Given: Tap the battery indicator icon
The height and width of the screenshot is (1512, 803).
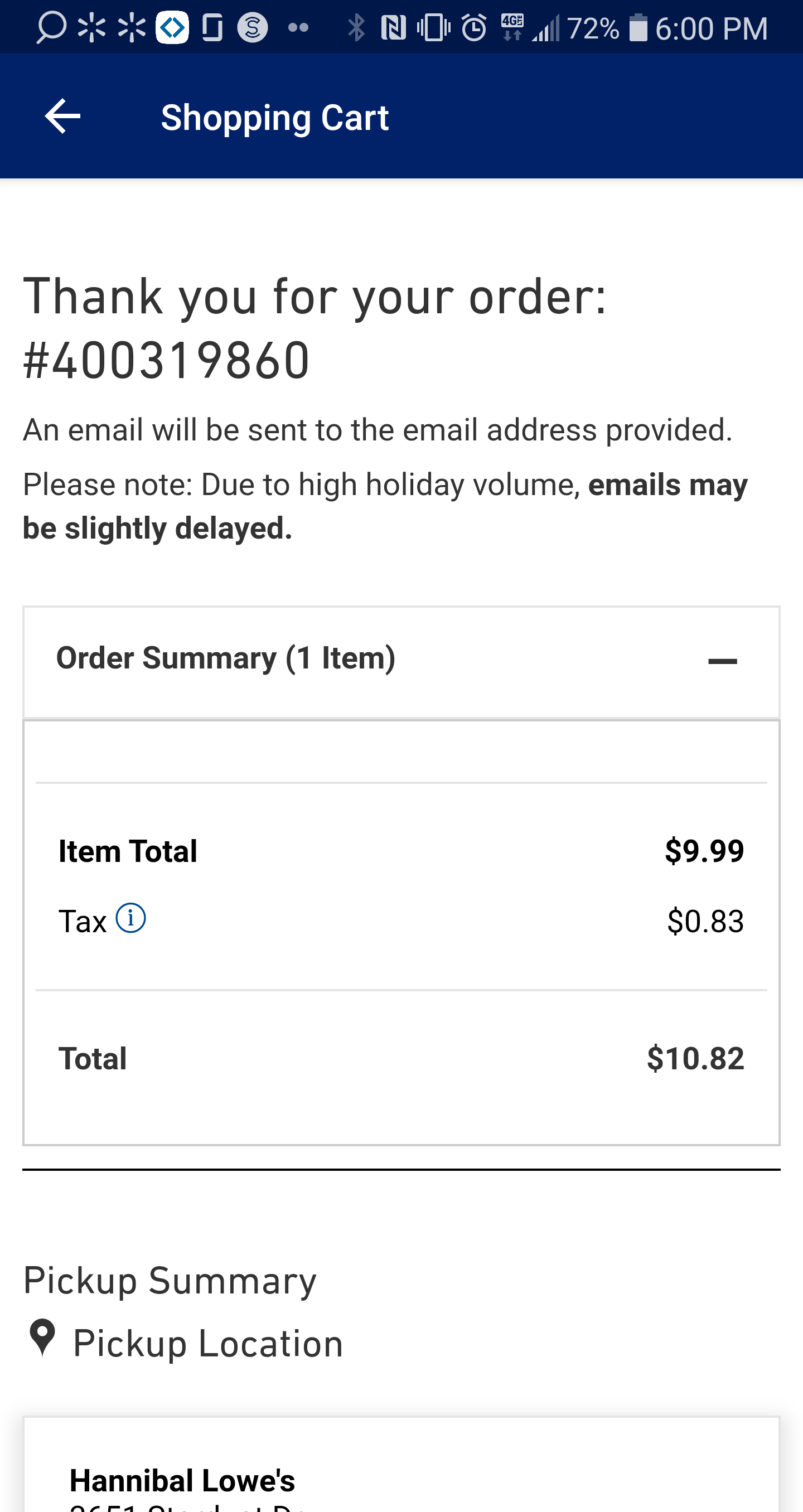Looking at the screenshot, I should coord(638,27).
